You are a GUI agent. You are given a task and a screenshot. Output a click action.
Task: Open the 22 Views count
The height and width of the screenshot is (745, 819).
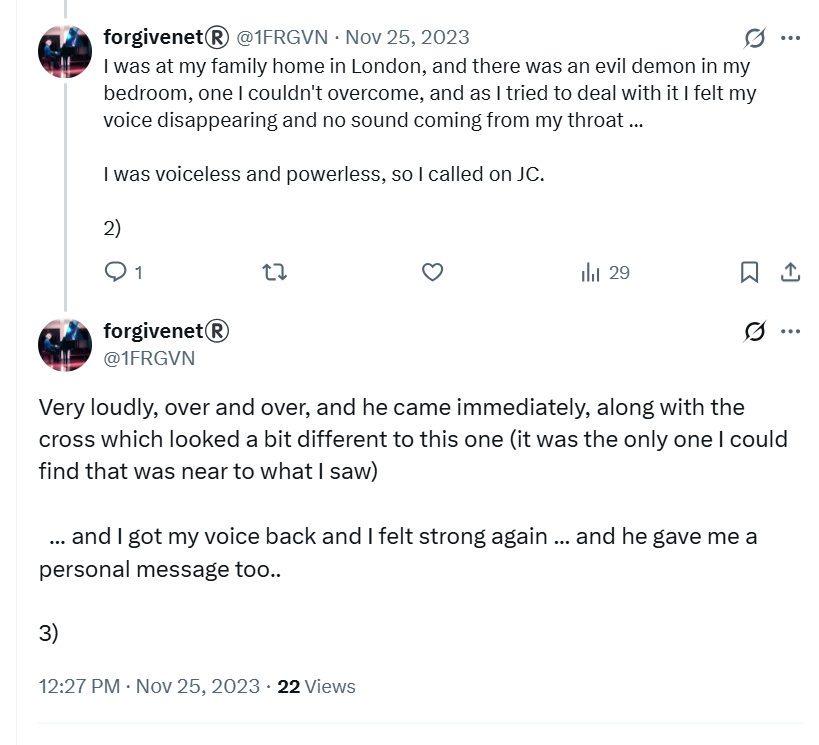[316, 686]
